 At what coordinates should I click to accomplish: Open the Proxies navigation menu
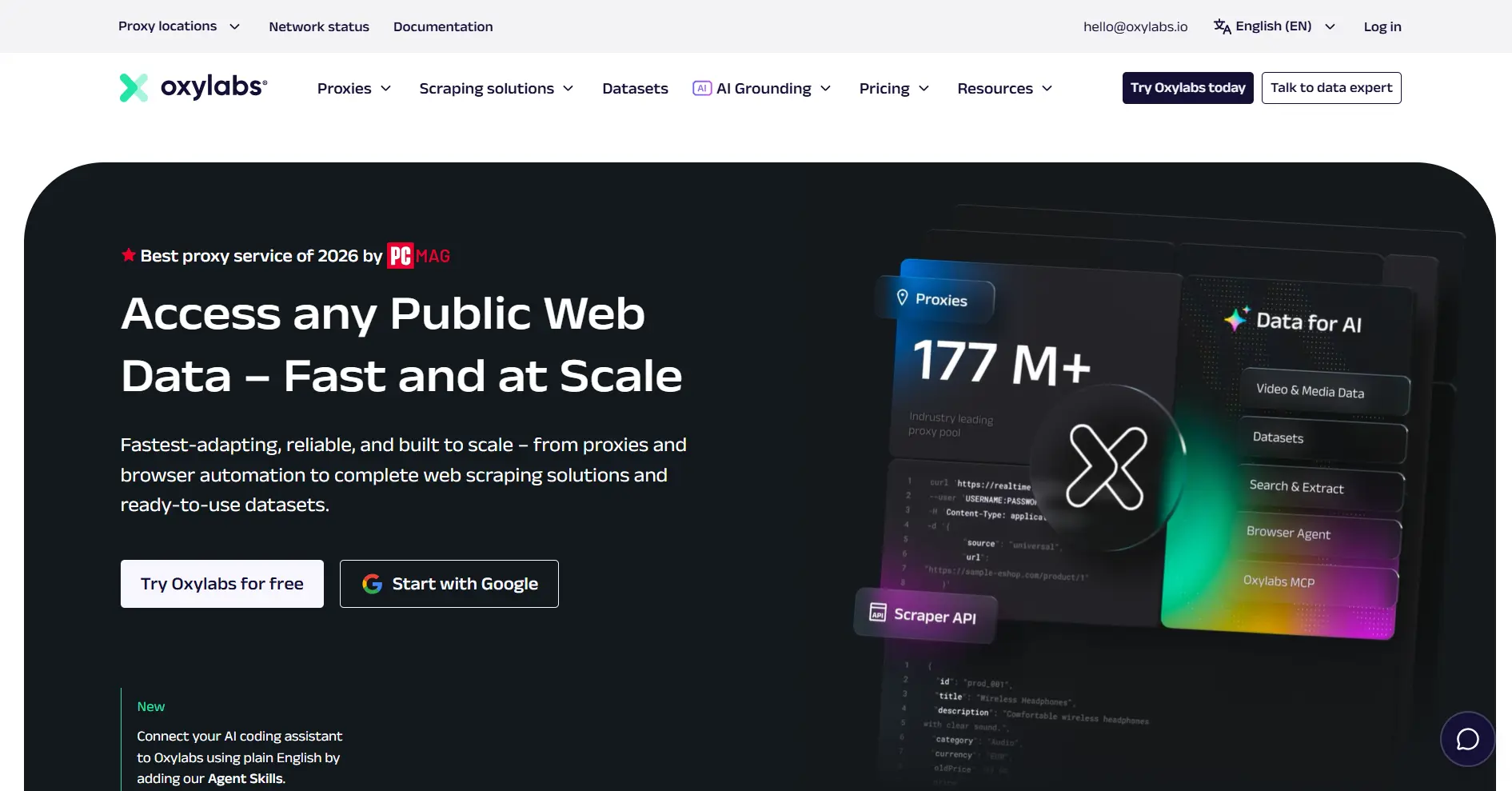tap(354, 88)
